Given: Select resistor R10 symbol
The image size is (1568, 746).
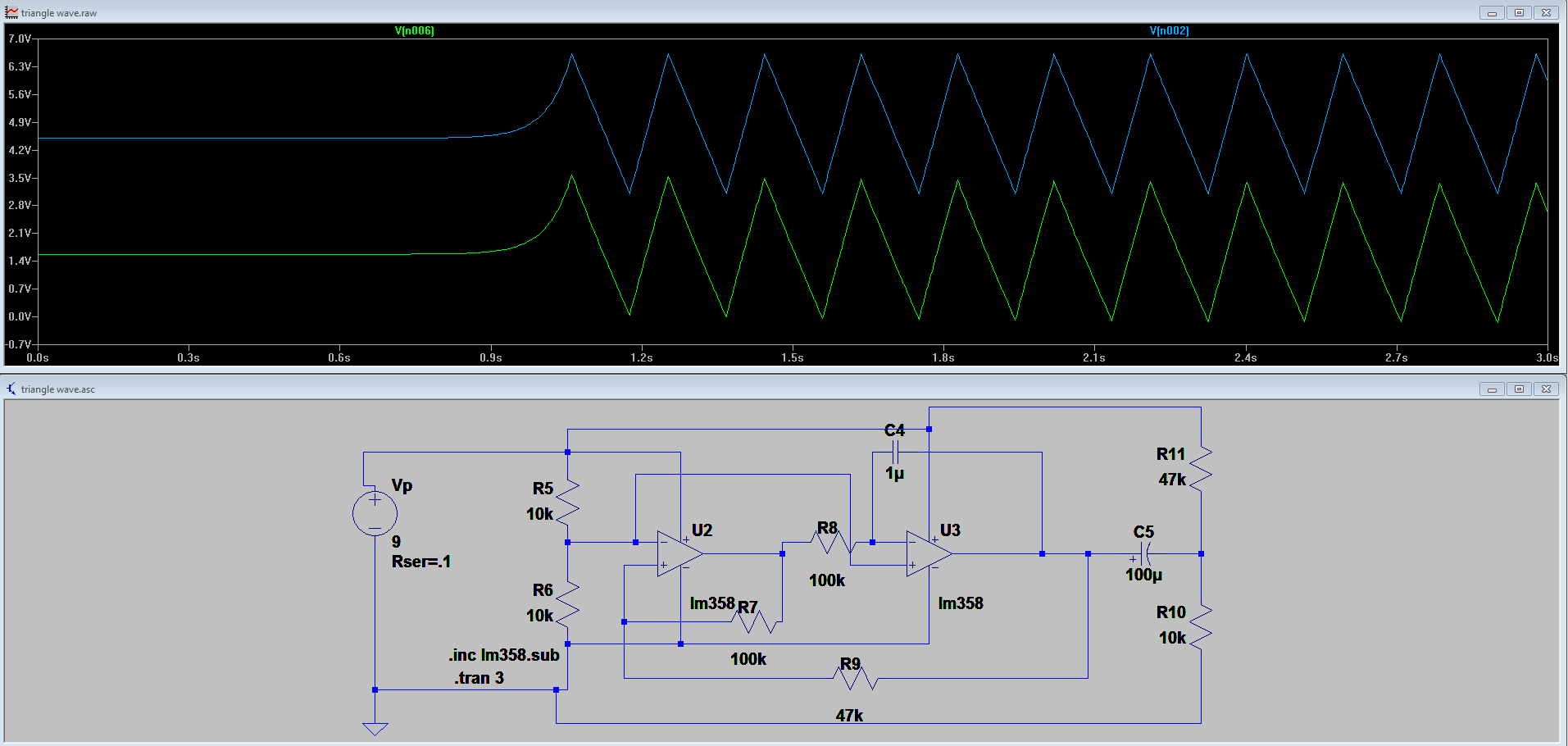Looking at the screenshot, I should point(1201,627).
